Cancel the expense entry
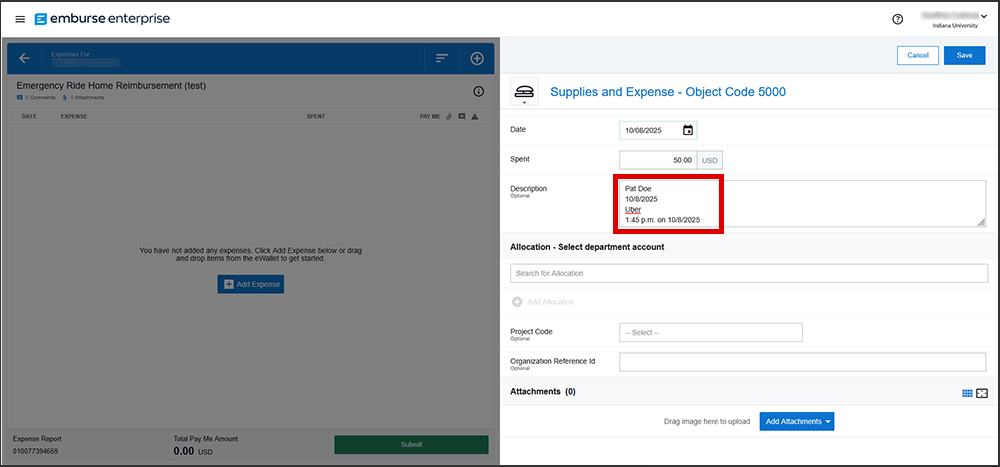 [x=917, y=56]
